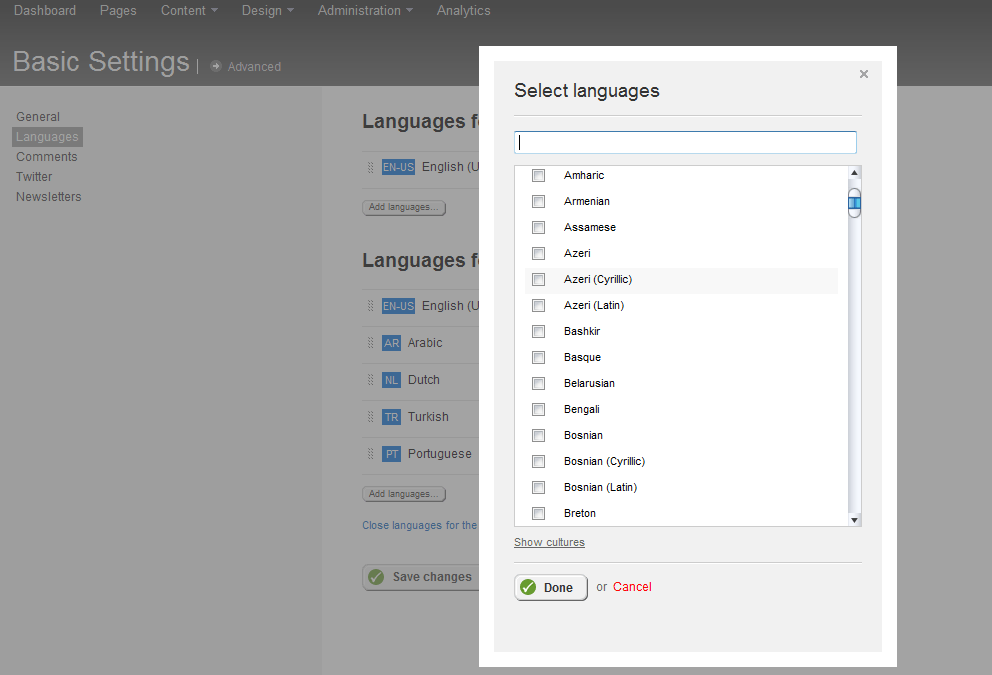Click the green checkmark on Save changes

point(376,577)
